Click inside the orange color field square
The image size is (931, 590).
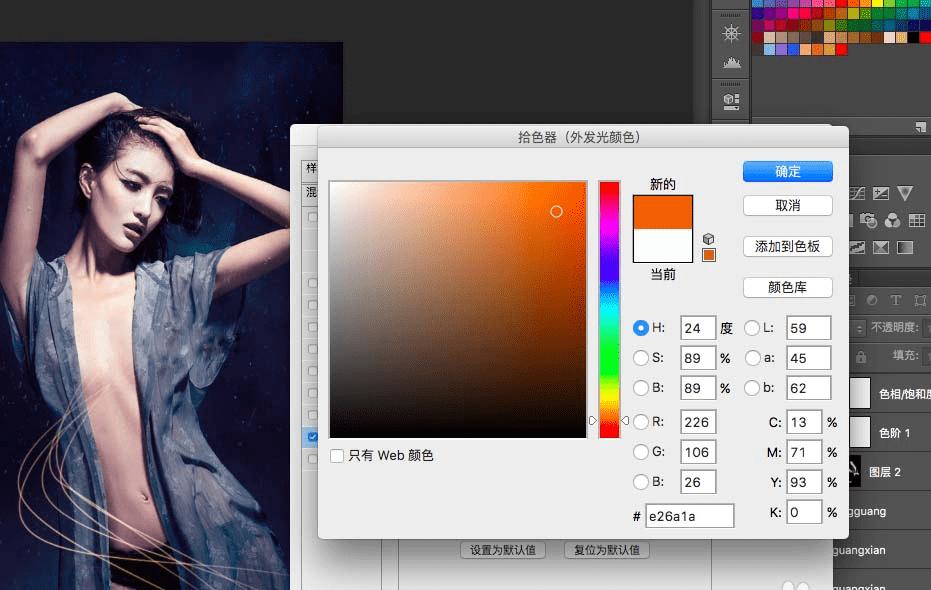[458, 310]
